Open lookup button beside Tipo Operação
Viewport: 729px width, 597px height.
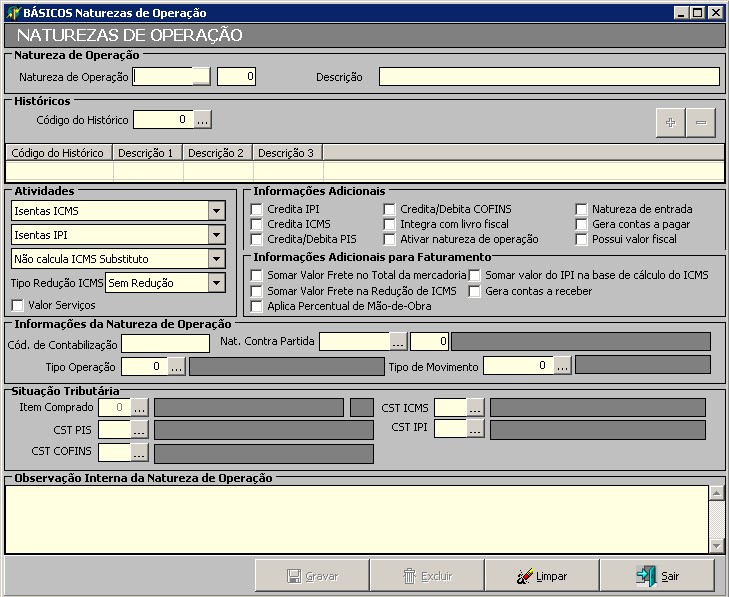pos(177,366)
